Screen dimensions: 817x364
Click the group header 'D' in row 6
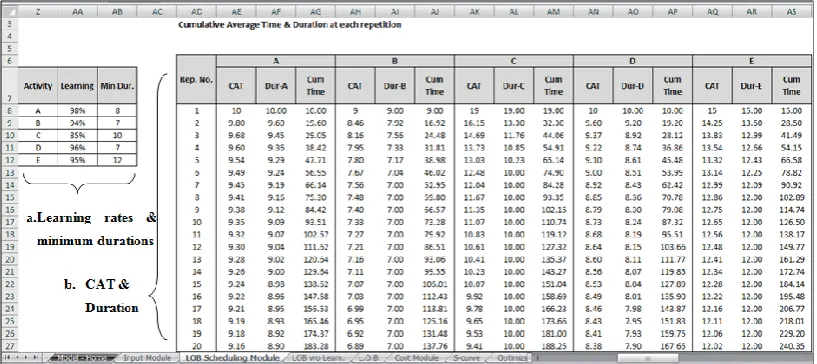click(633, 61)
